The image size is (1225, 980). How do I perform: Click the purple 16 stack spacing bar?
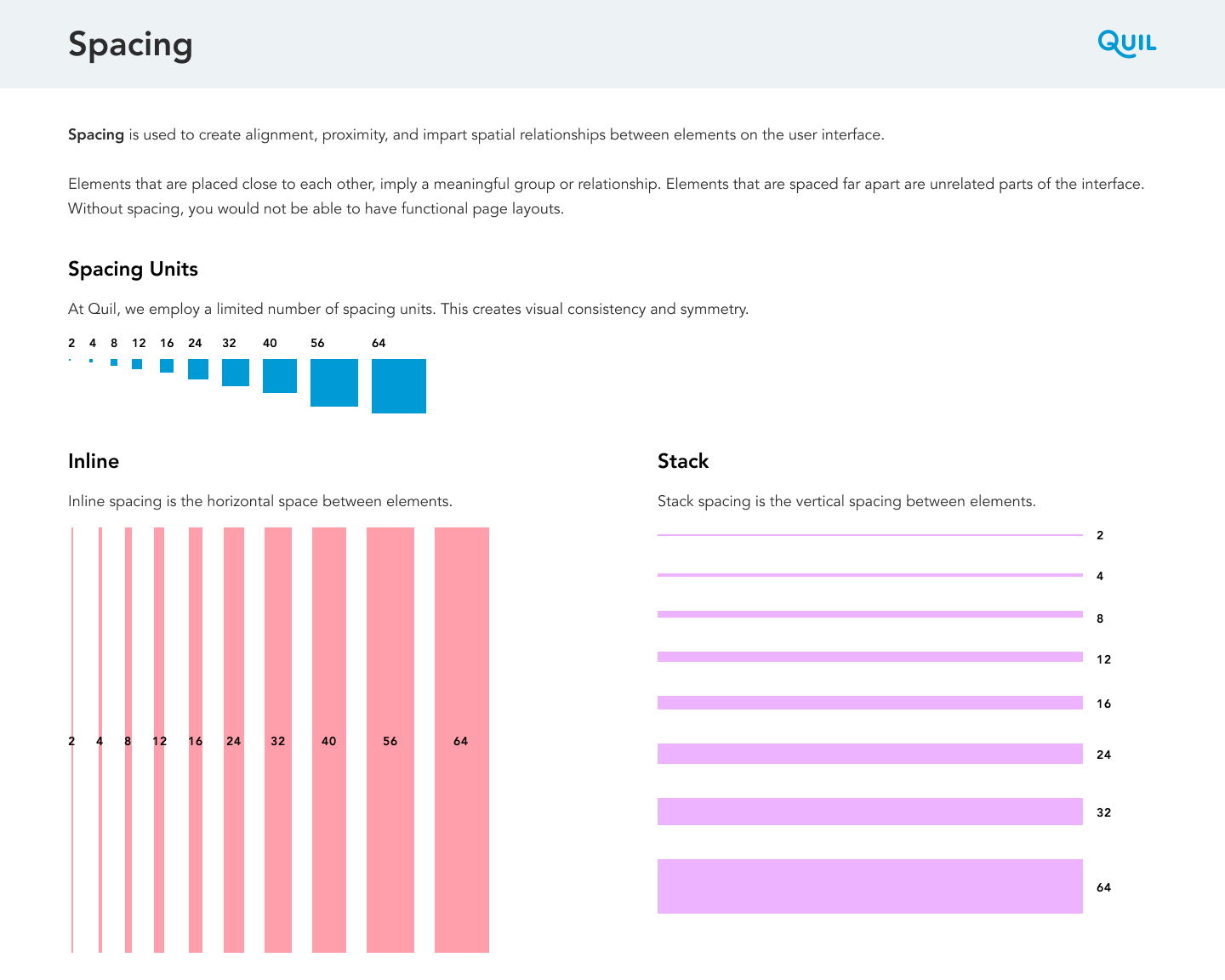869,703
